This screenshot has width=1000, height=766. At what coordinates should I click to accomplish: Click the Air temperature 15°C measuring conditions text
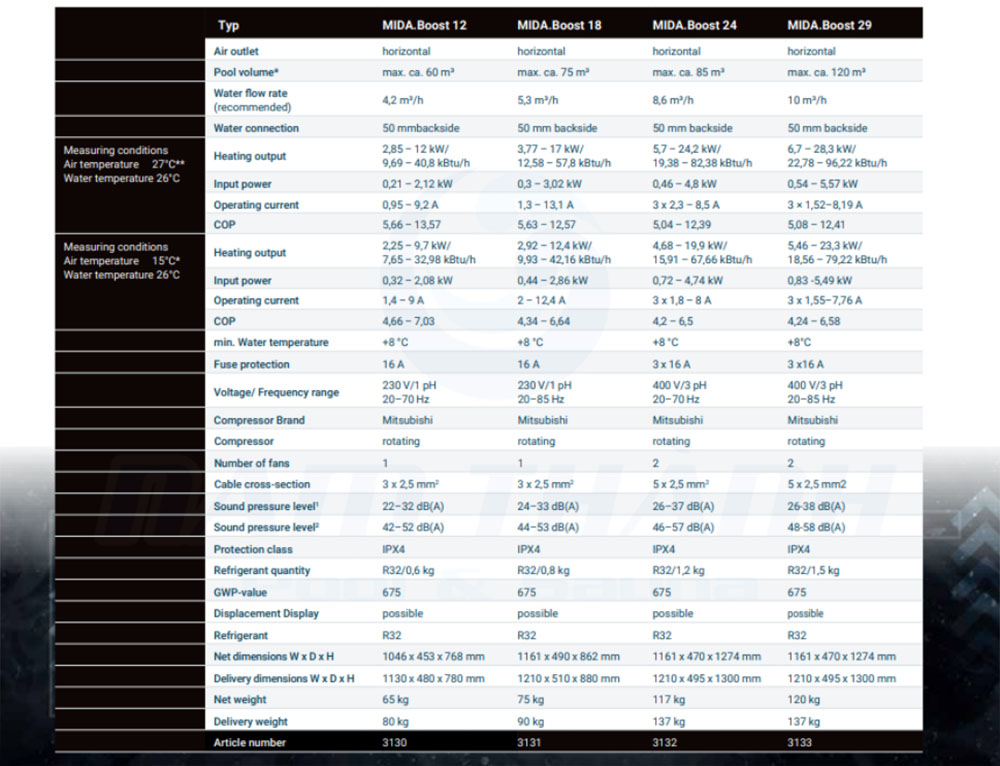121,261
